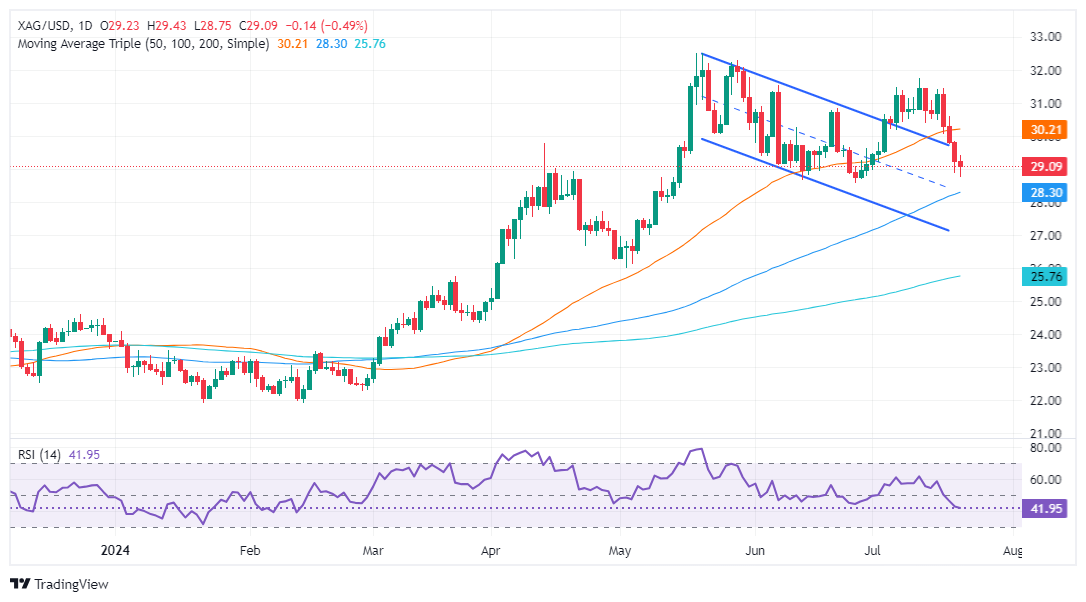Click the teal 25.76 price axis label
The width and height of the screenshot is (1086, 602).
point(1048,276)
